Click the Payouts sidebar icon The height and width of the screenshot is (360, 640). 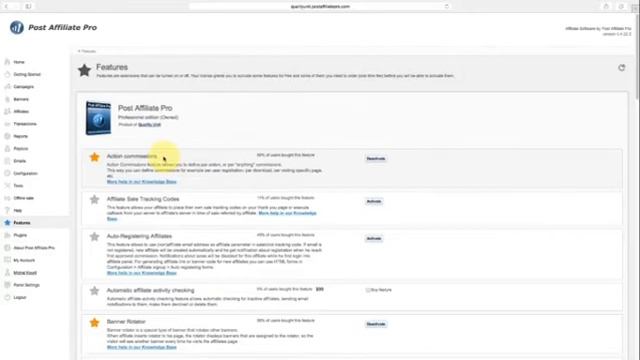click(7, 149)
